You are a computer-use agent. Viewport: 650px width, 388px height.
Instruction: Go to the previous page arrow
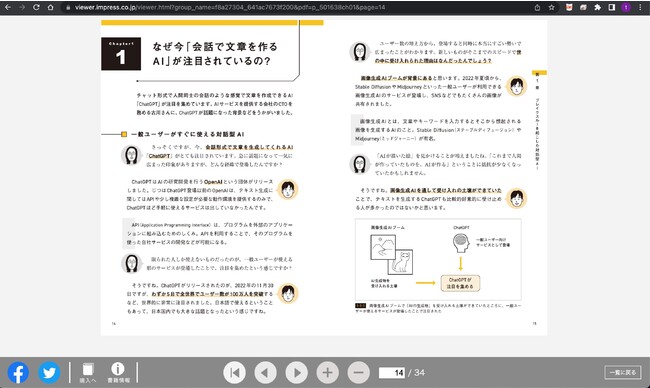pyautogui.click(x=265, y=373)
